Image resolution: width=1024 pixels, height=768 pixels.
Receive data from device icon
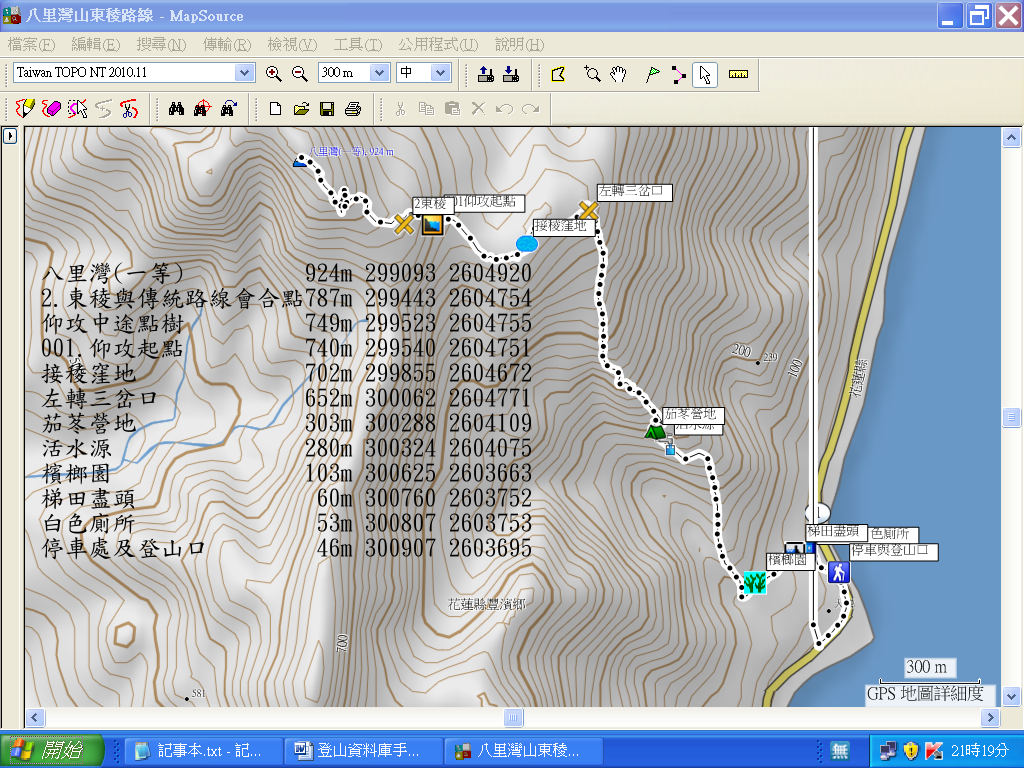[511, 74]
